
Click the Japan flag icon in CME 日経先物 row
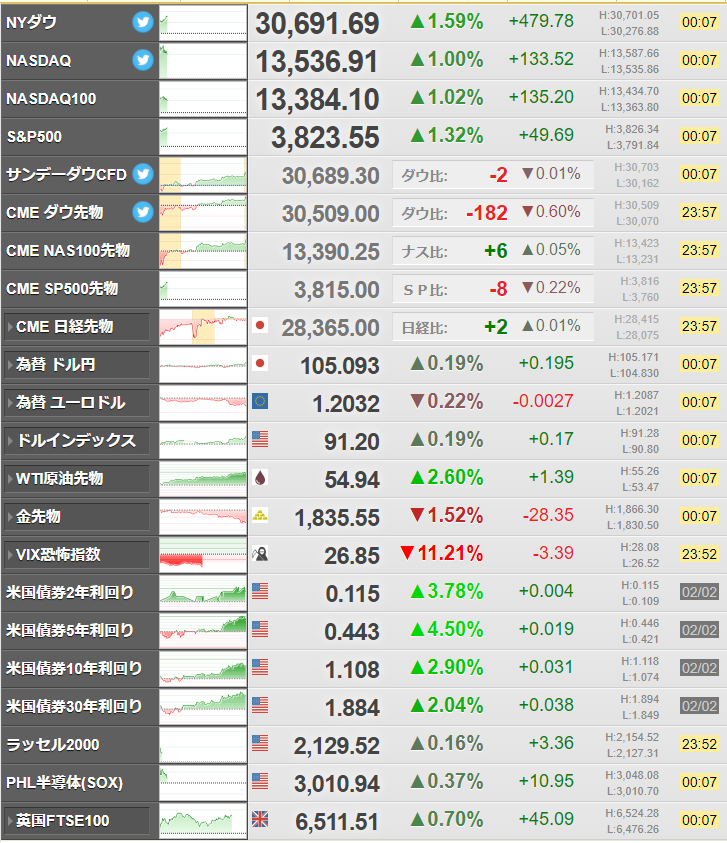tap(260, 325)
